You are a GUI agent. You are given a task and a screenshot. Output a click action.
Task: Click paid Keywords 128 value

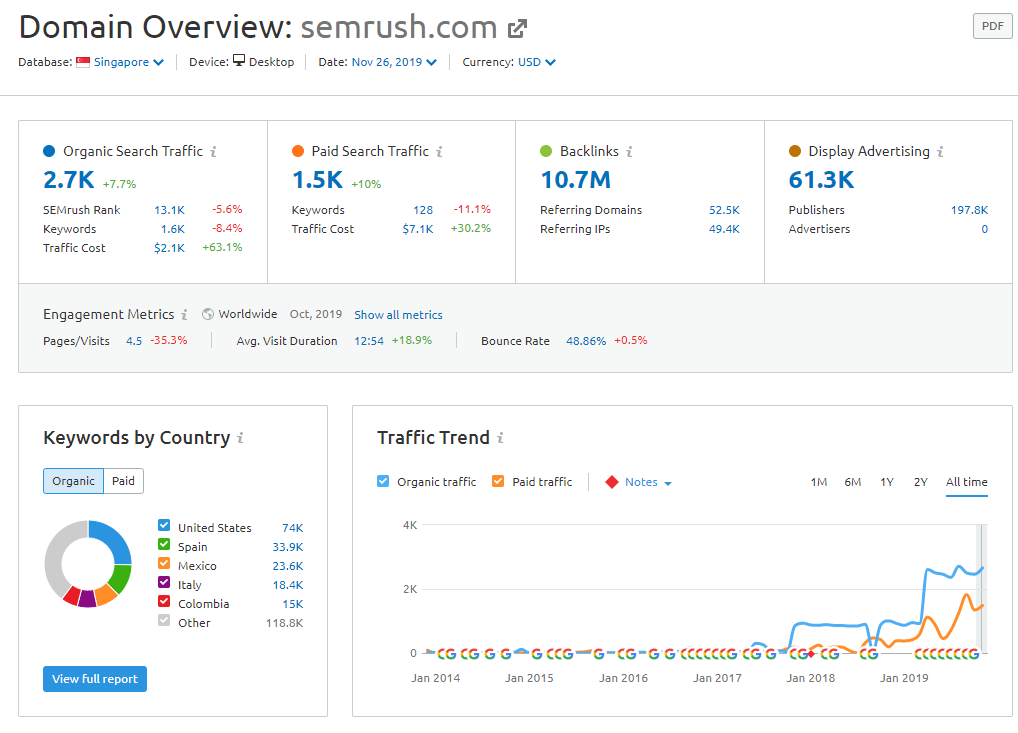423,210
